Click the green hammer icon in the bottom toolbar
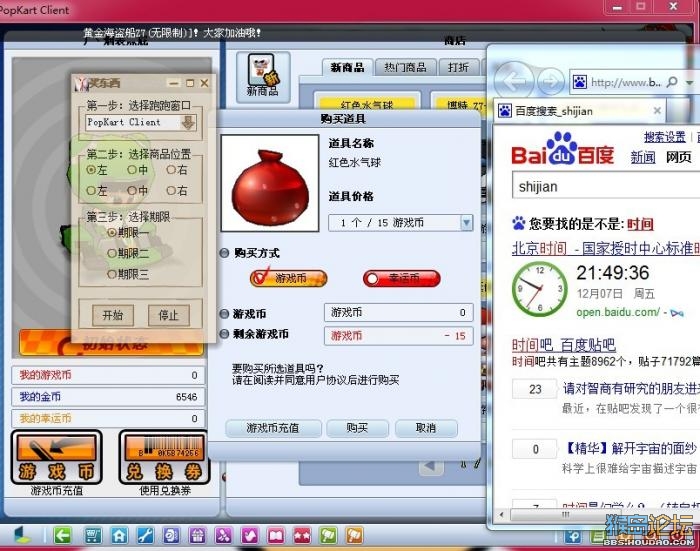This screenshot has width=700, height=551. click(x=328, y=535)
